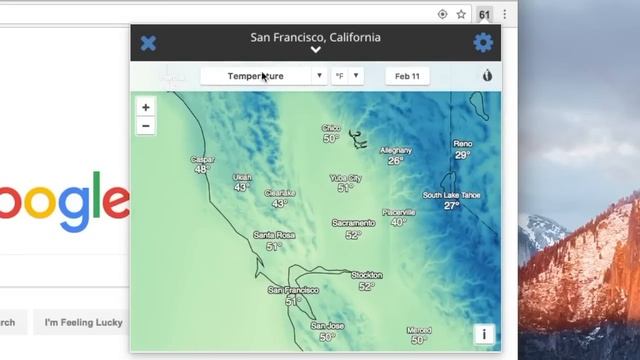This screenshot has height=360, width=640.
Task: Click San Francisco 51° map label
Action: 293,296
